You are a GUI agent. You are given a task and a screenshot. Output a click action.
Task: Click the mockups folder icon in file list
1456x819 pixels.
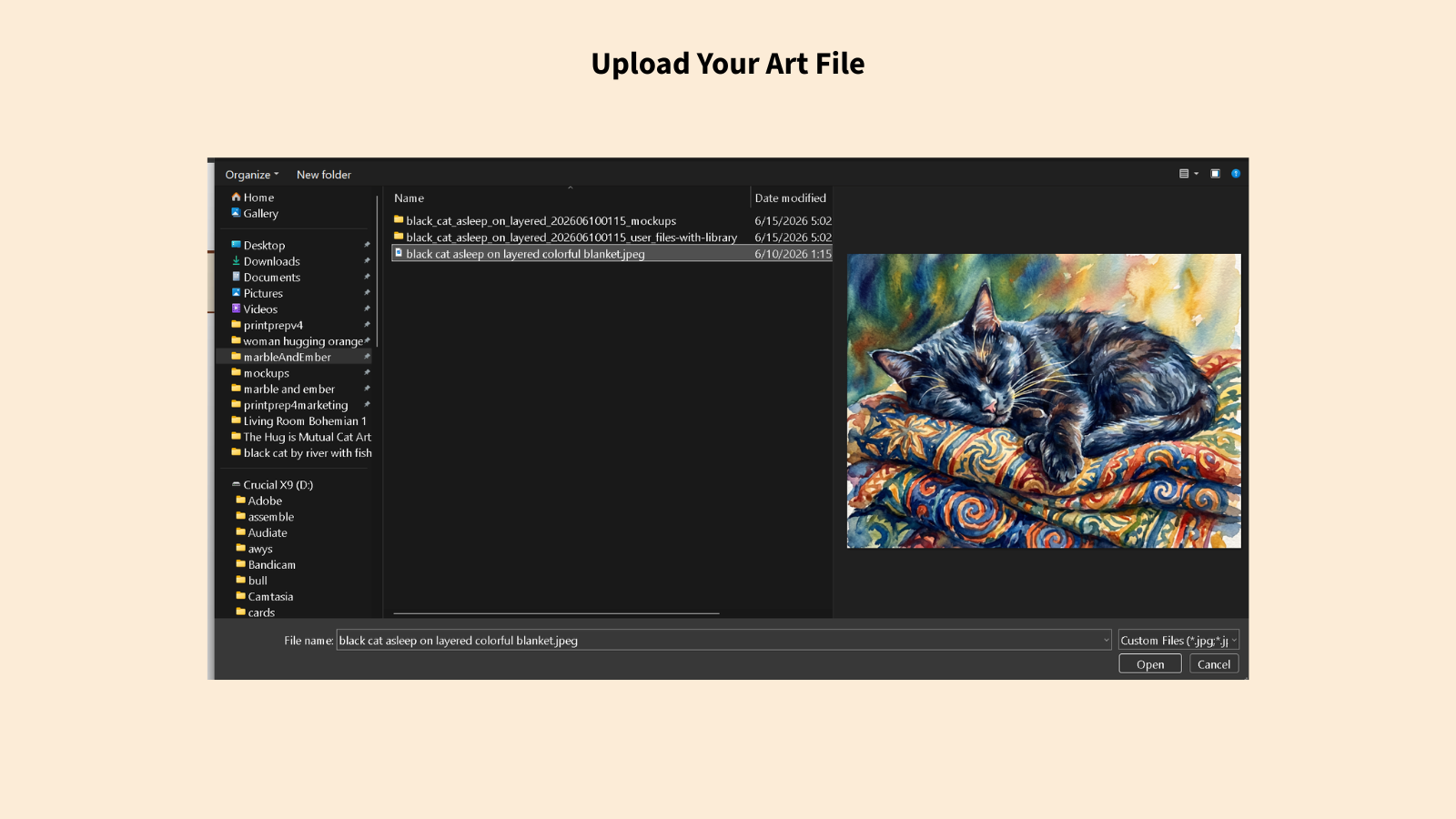(x=399, y=219)
